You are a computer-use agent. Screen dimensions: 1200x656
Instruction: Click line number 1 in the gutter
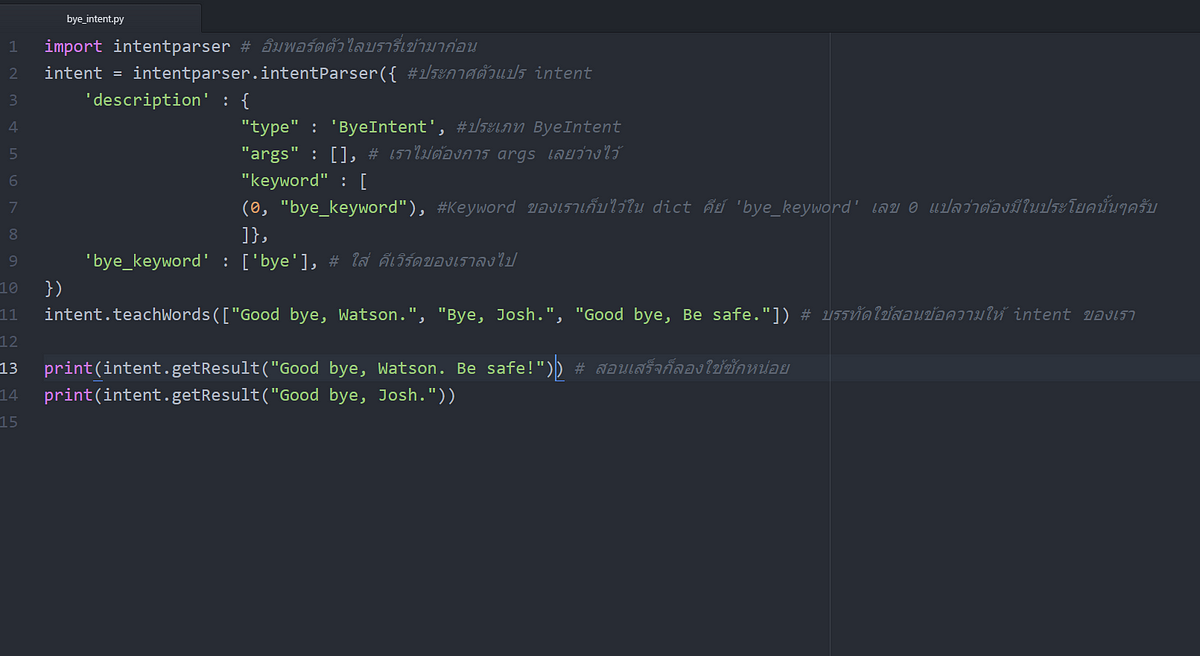(13, 46)
